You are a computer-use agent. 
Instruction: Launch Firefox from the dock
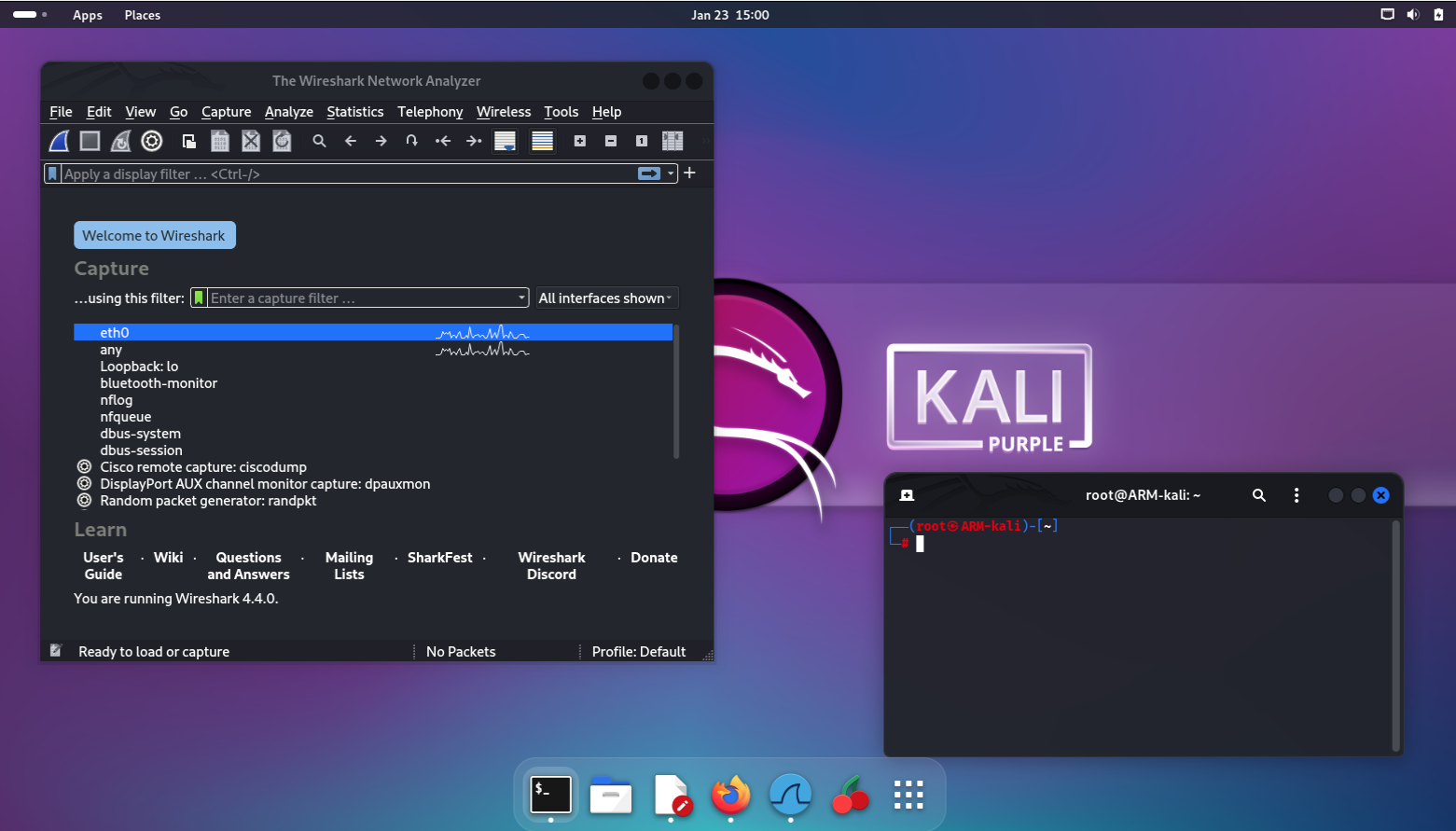tap(730, 796)
